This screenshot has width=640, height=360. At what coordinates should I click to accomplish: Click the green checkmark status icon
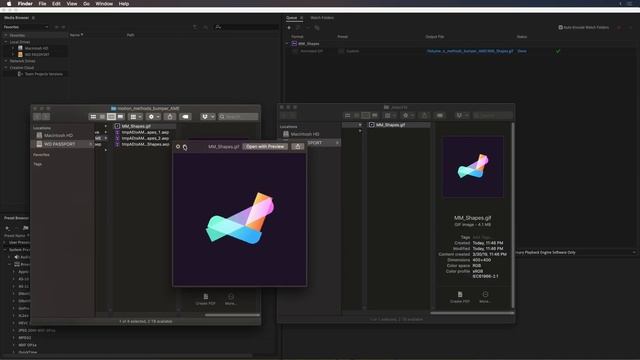point(558,51)
